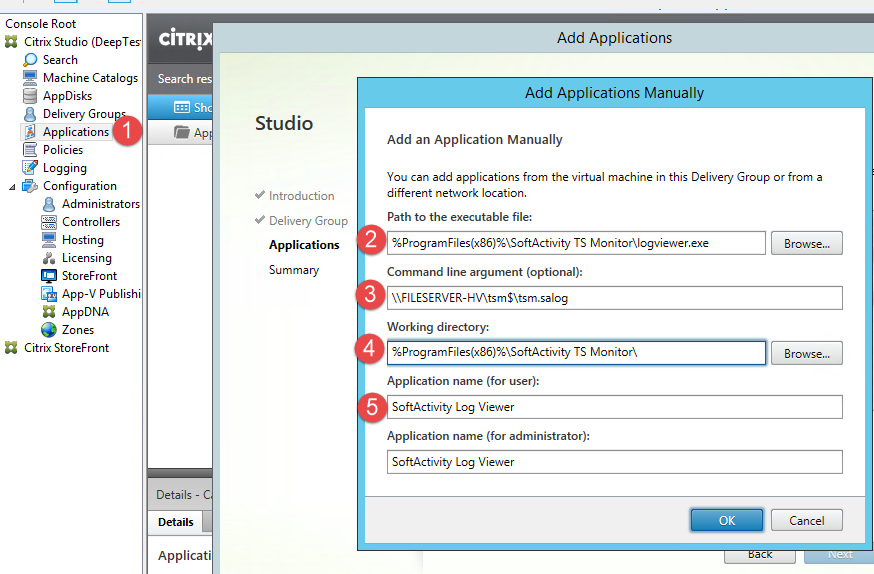Select the Policies icon in console tree
Image resolution: width=874 pixels, height=574 pixels.
[x=30, y=150]
